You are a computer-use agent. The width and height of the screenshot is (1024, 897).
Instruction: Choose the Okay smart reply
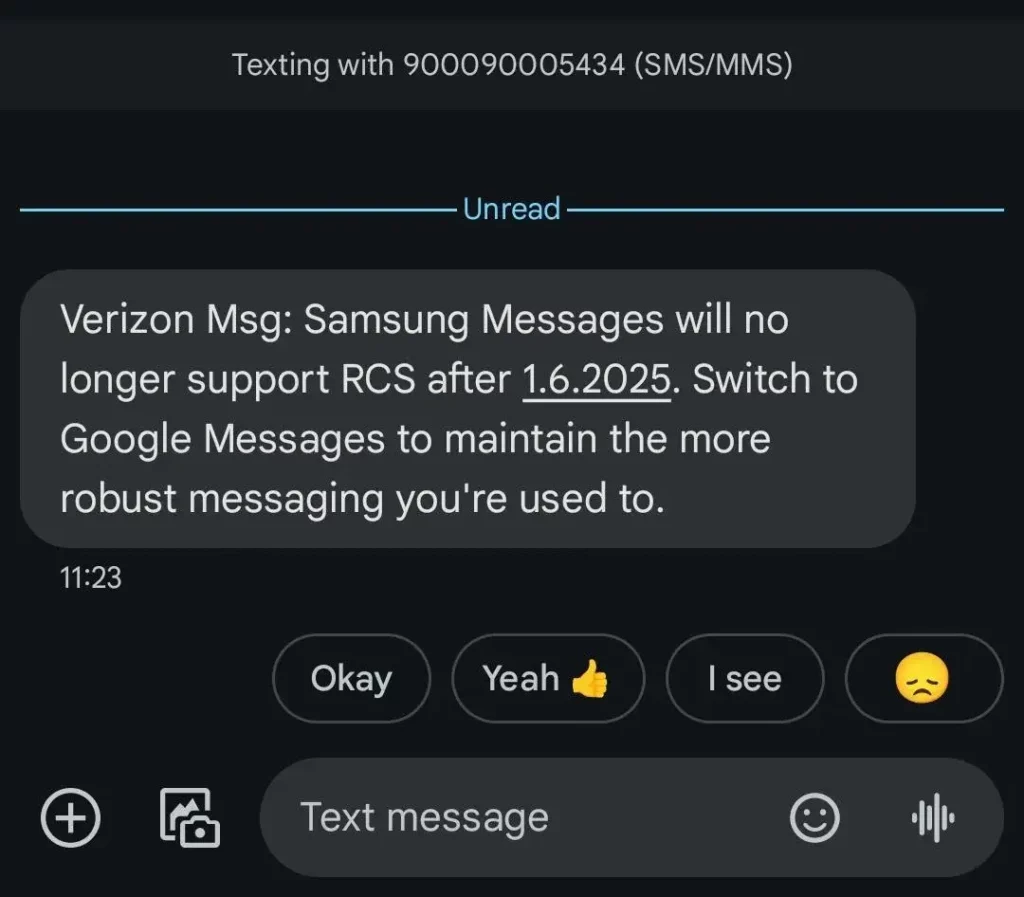point(351,678)
